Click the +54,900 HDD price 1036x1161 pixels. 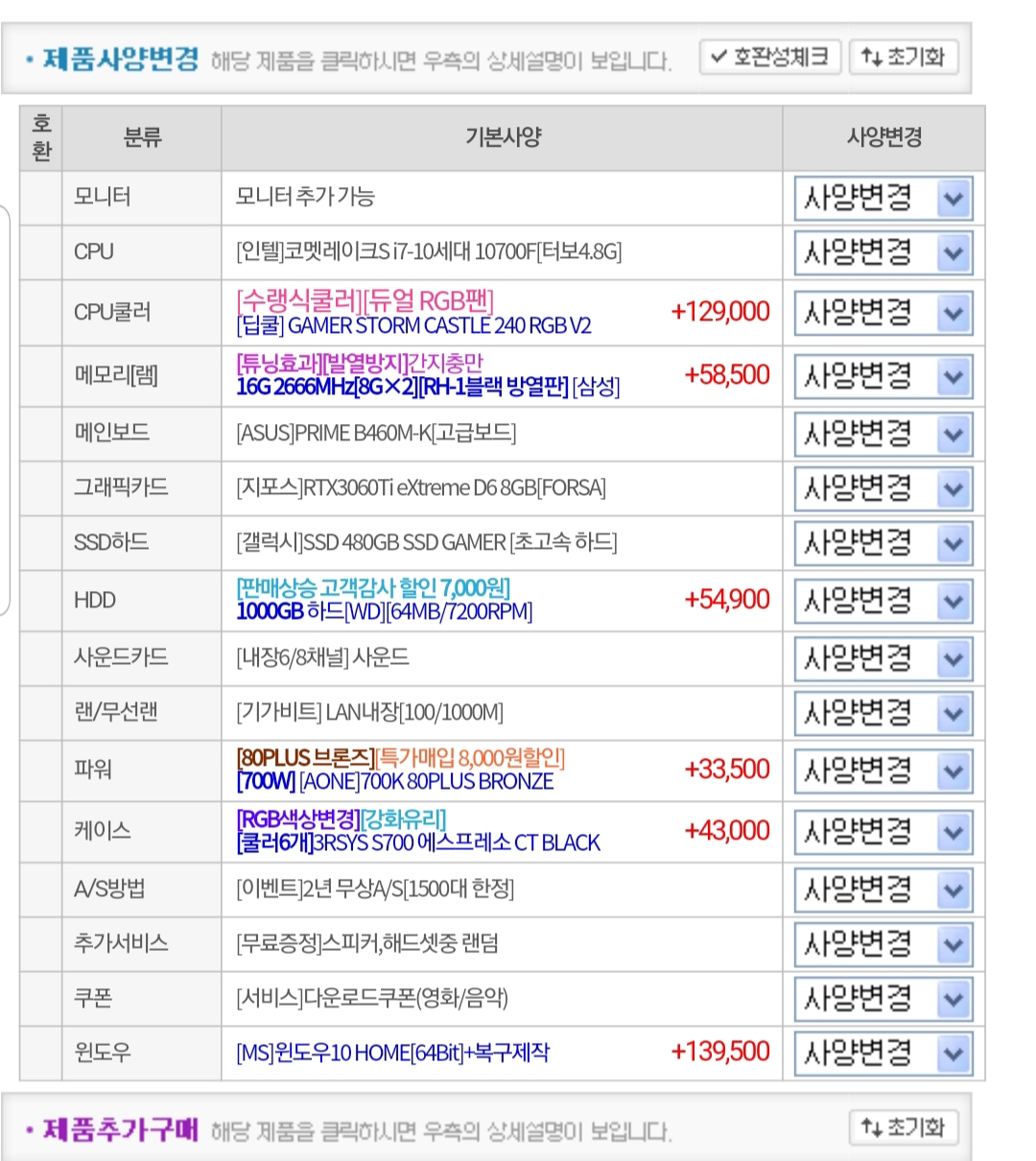(x=727, y=600)
